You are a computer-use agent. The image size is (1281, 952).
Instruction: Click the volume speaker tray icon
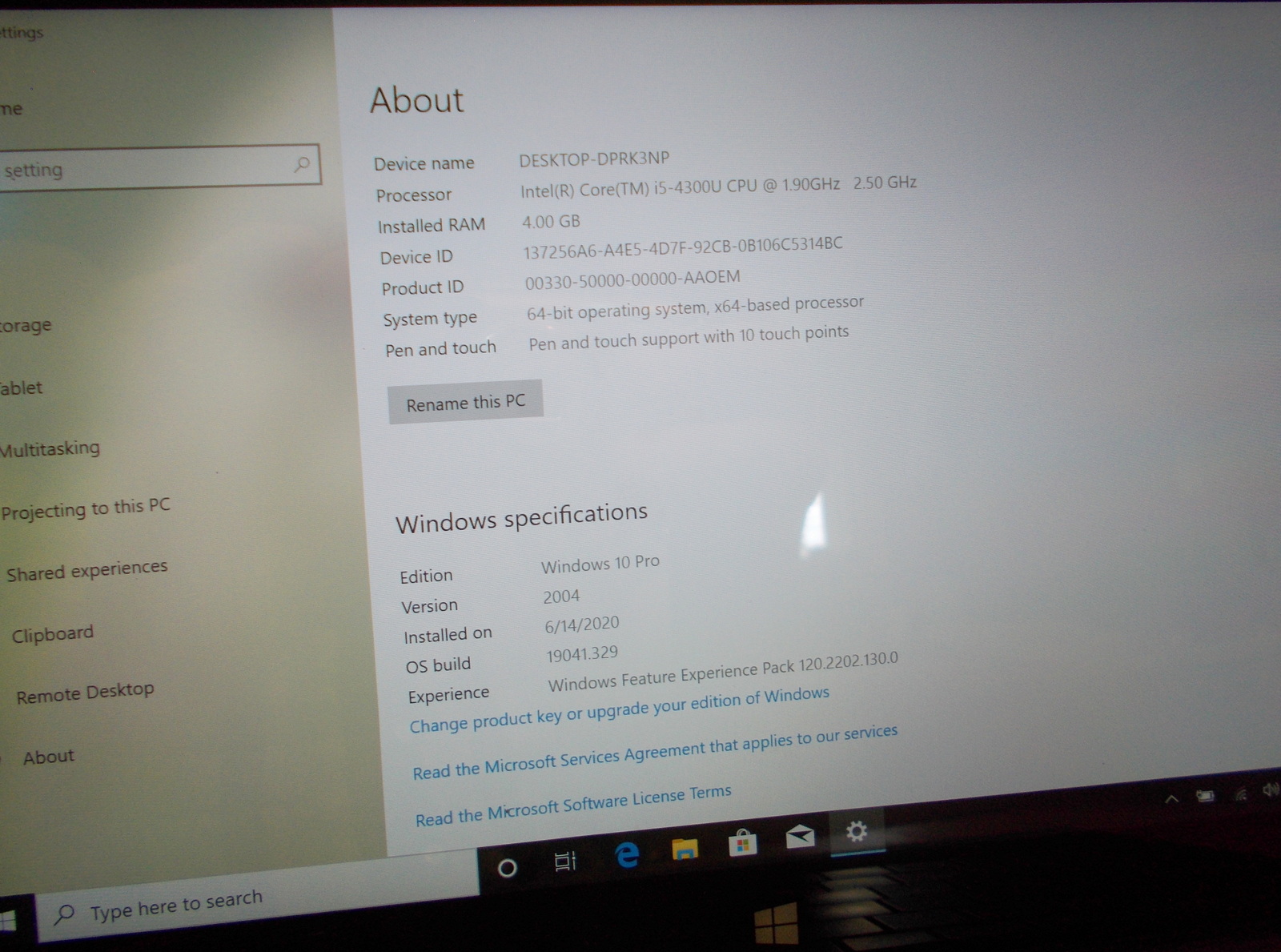click(x=1270, y=790)
